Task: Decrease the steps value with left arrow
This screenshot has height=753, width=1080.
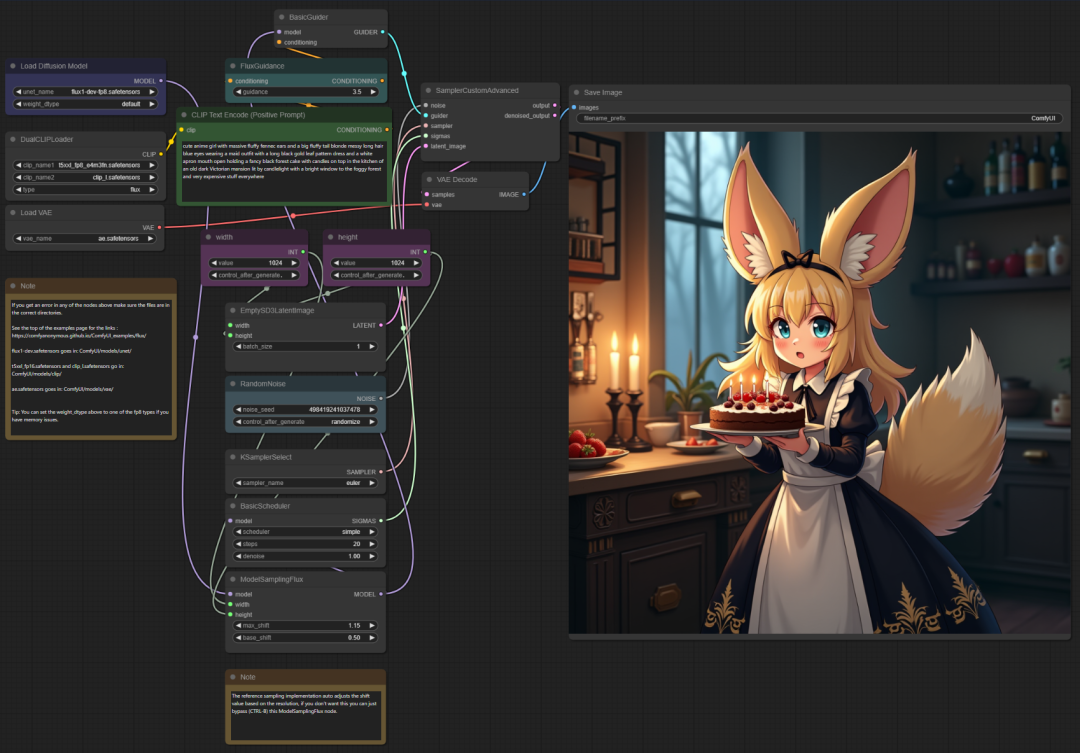Action: (x=238, y=544)
